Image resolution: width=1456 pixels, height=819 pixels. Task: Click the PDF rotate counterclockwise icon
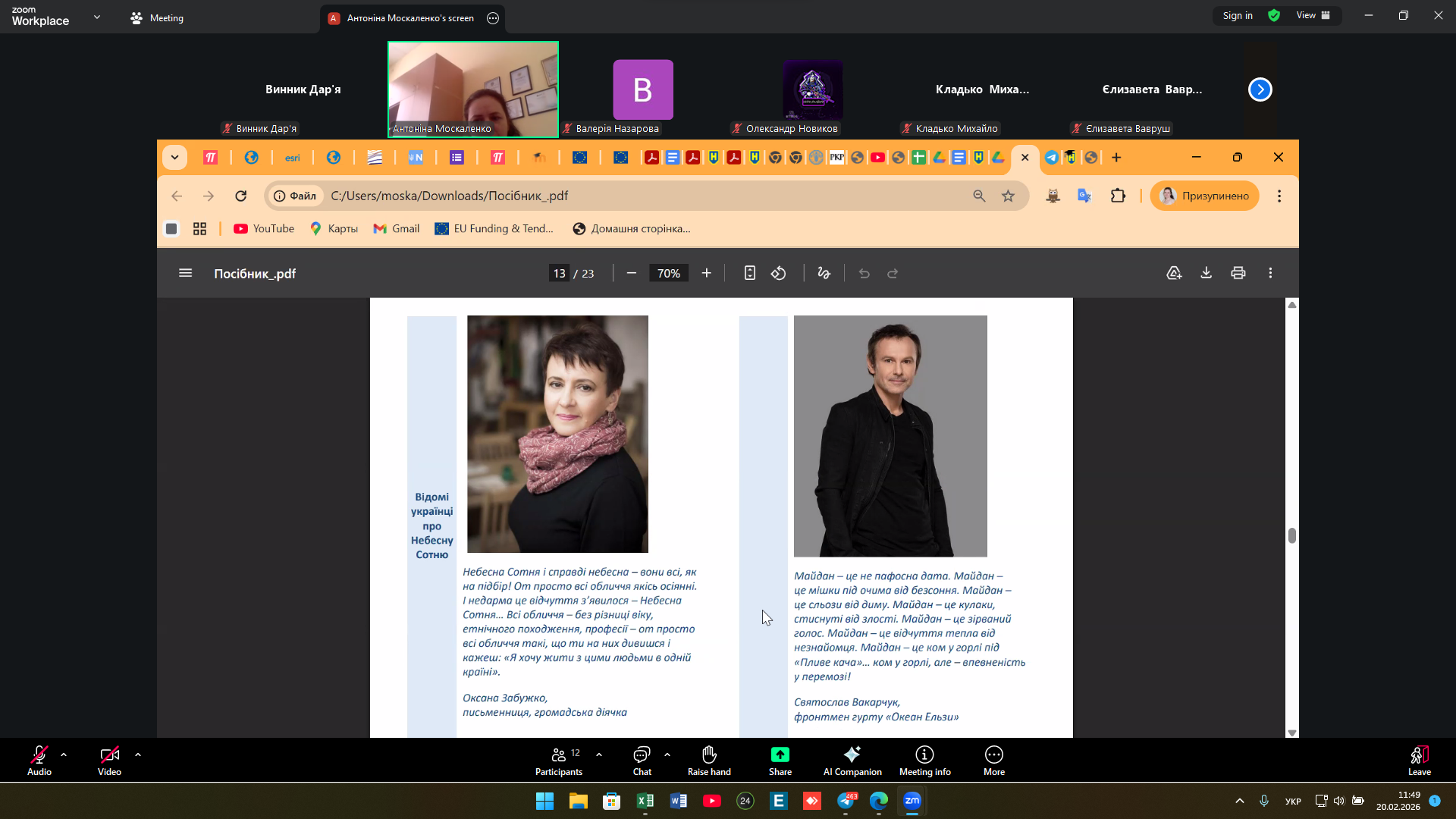pos(778,273)
